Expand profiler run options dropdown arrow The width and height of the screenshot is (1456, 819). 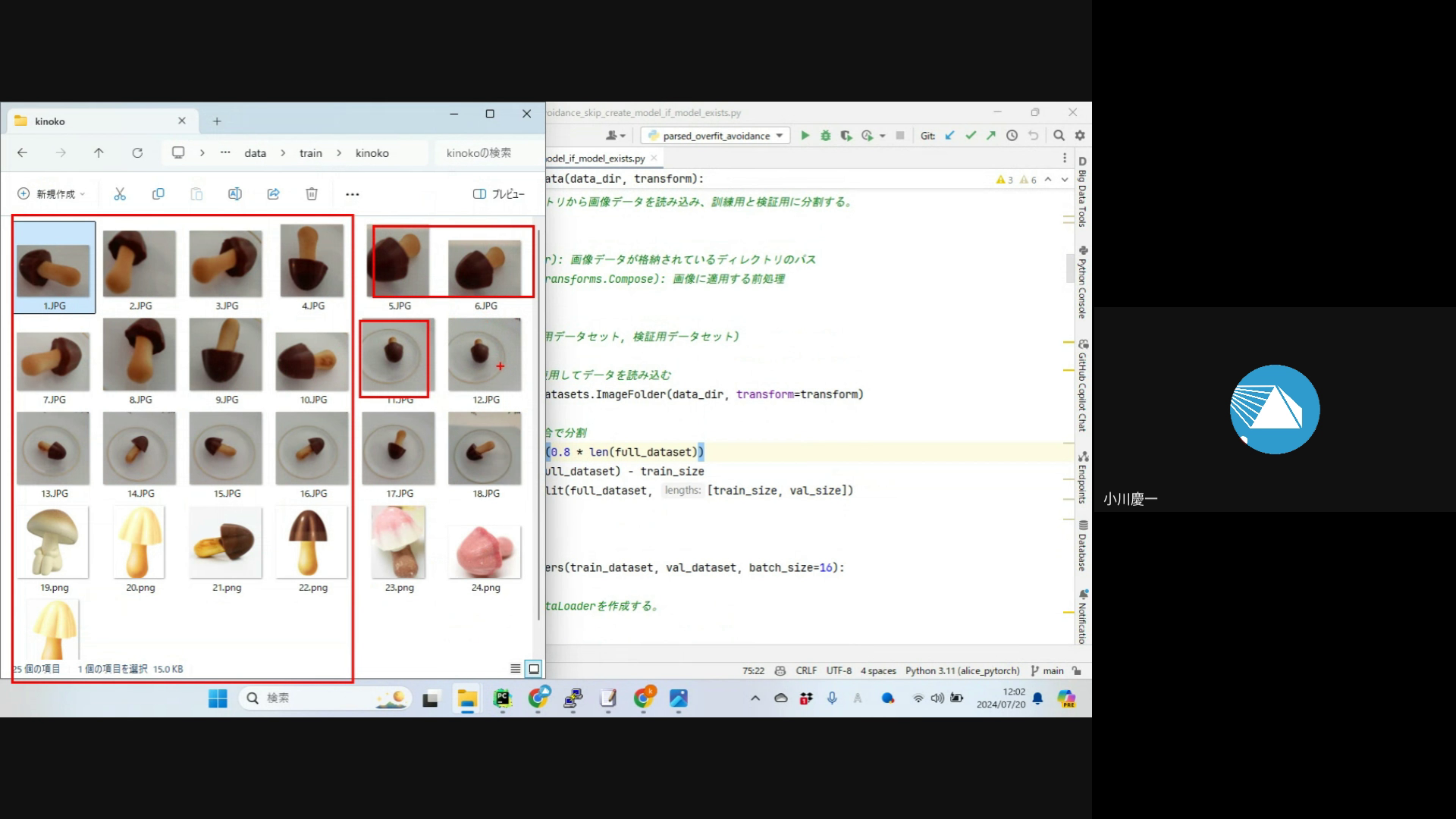[x=883, y=136]
